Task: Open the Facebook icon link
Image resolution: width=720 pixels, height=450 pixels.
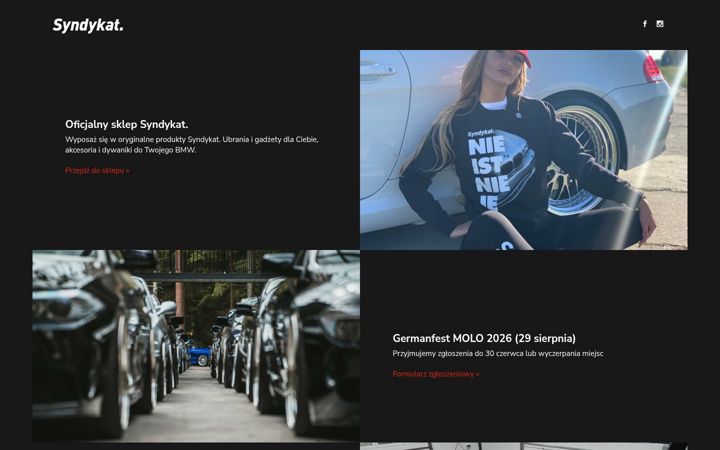Action: (645, 24)
